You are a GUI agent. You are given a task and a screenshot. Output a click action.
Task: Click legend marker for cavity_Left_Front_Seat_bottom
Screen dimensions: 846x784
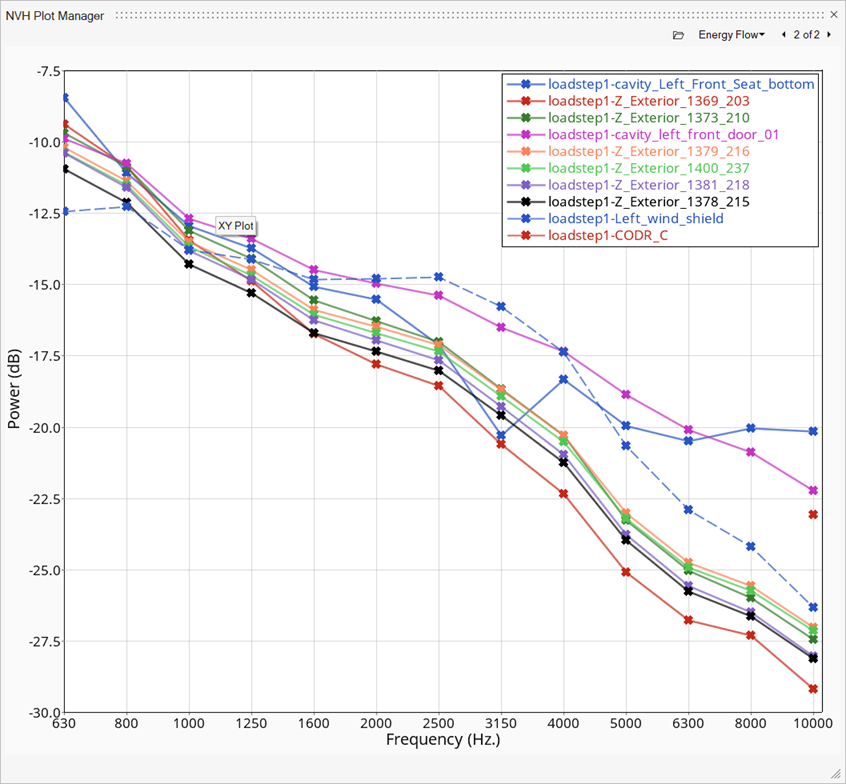pyautogui.click(x=524, y=84)
